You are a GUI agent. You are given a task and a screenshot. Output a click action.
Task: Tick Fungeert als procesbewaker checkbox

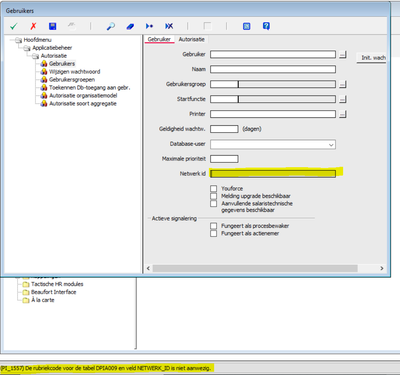click(214, 226)
